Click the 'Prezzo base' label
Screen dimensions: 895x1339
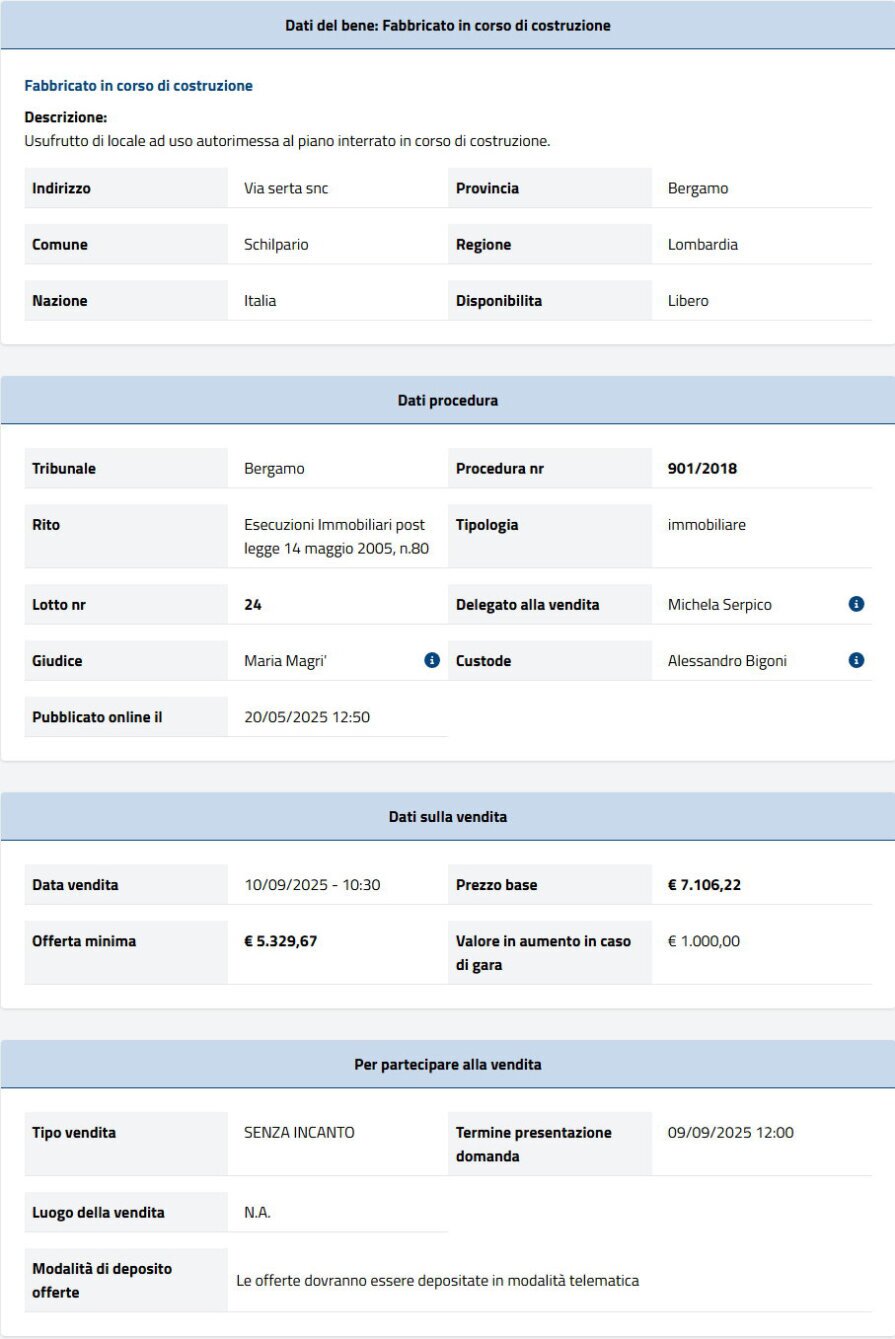[x=497, y=884]
